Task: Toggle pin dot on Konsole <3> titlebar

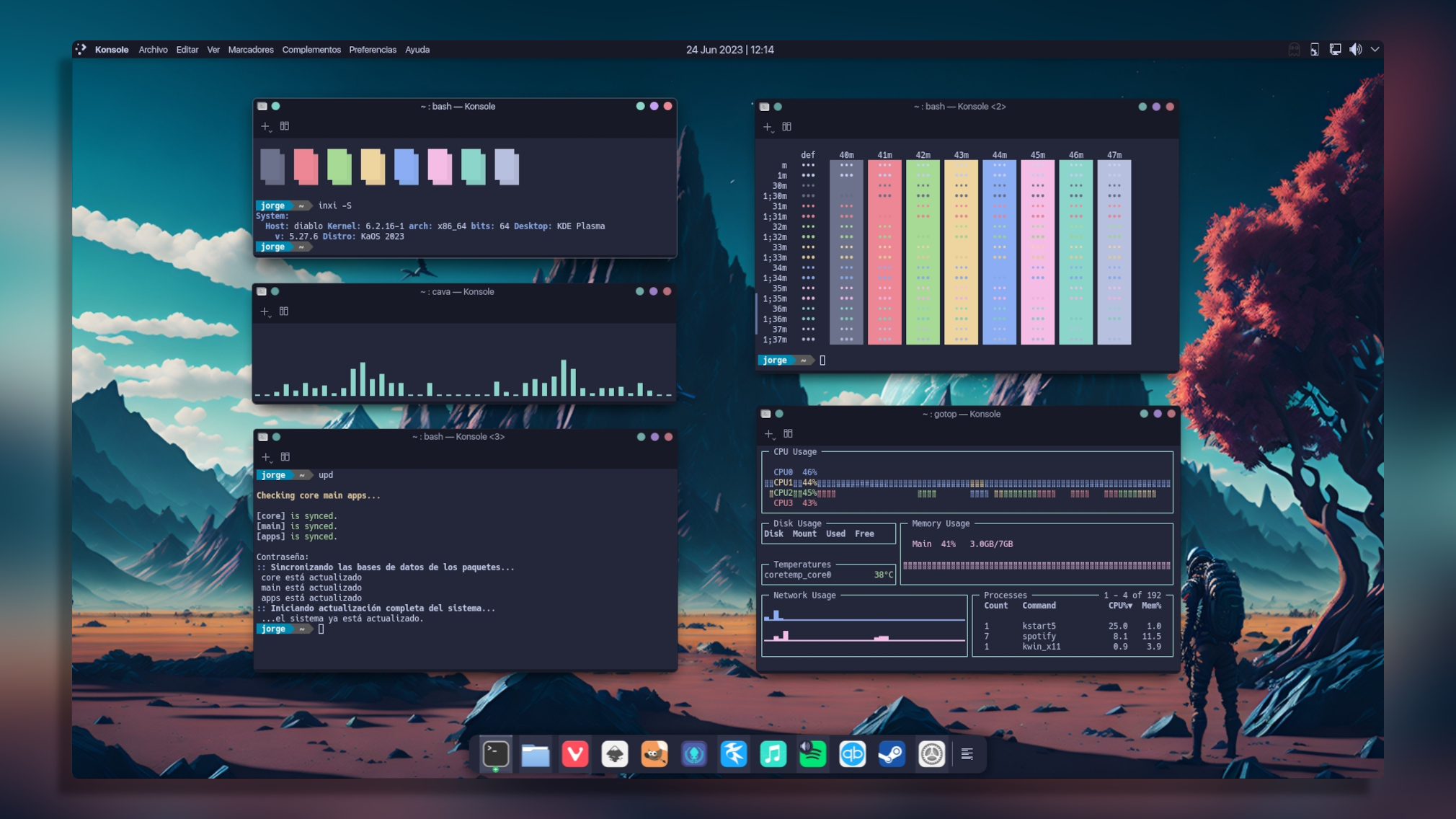Action: tap(277, 437)
